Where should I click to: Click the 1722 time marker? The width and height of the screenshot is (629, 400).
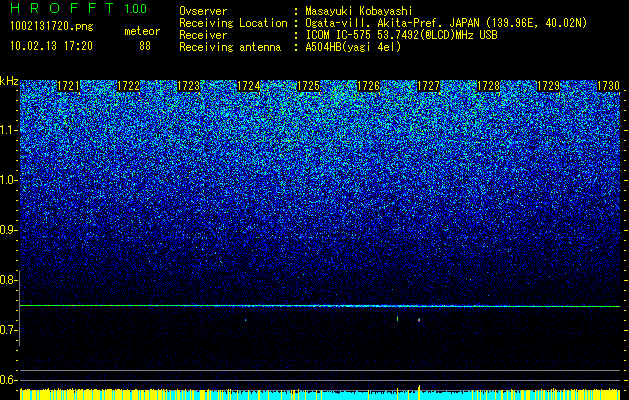pyautogui.click(x=128, y=86)
